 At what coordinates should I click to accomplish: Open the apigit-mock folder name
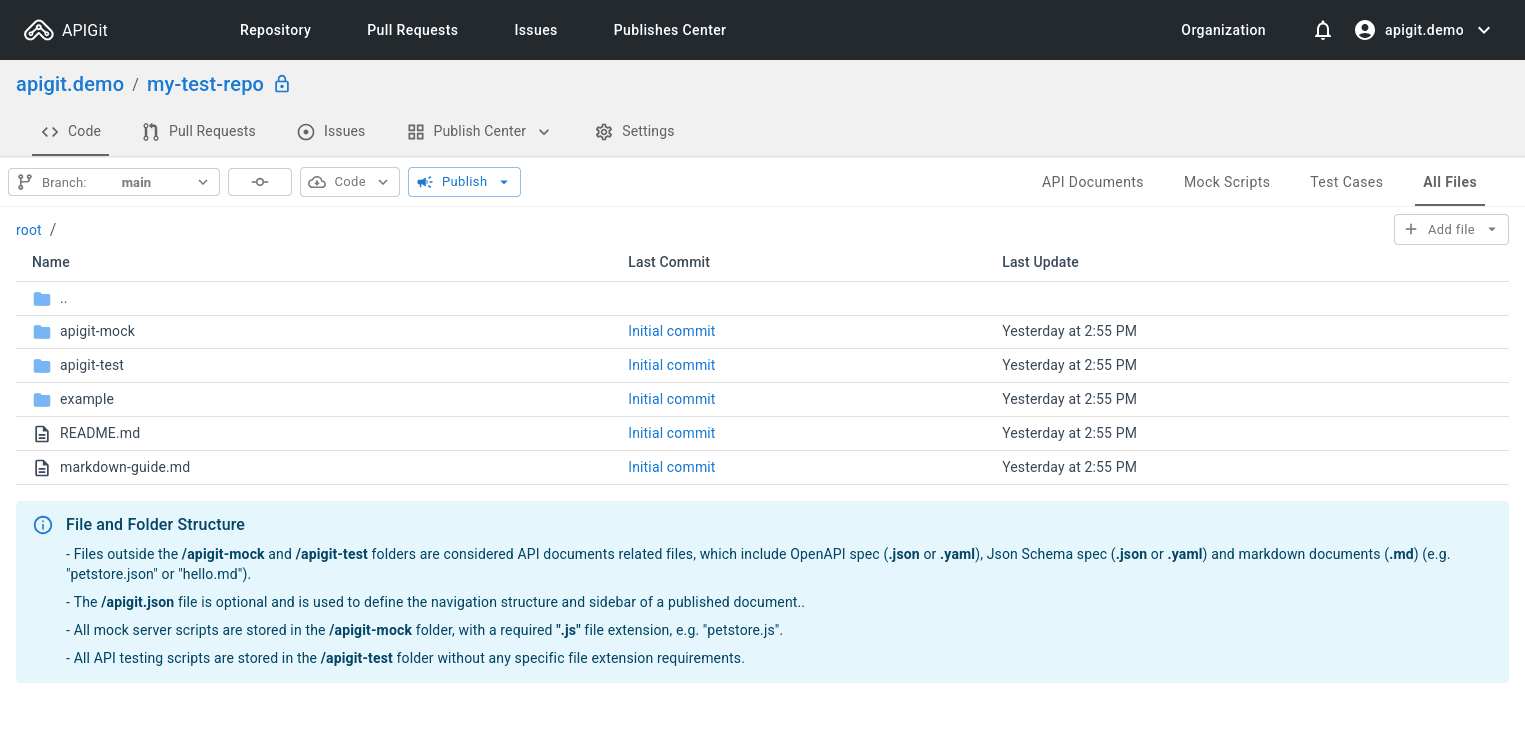(97, 331)
